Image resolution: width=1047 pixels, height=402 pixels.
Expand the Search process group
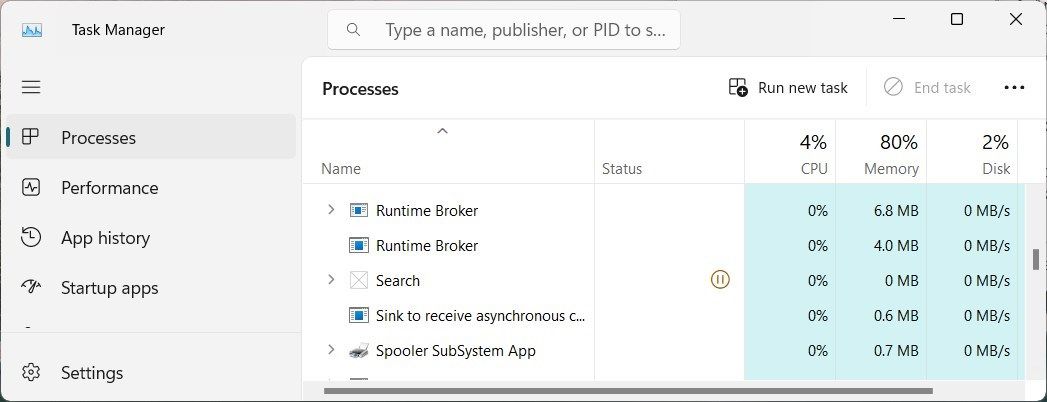(x=331, y=280)
